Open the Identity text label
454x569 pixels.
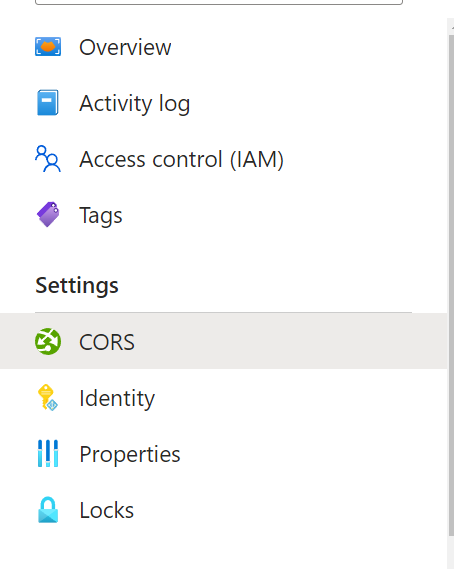117,398
